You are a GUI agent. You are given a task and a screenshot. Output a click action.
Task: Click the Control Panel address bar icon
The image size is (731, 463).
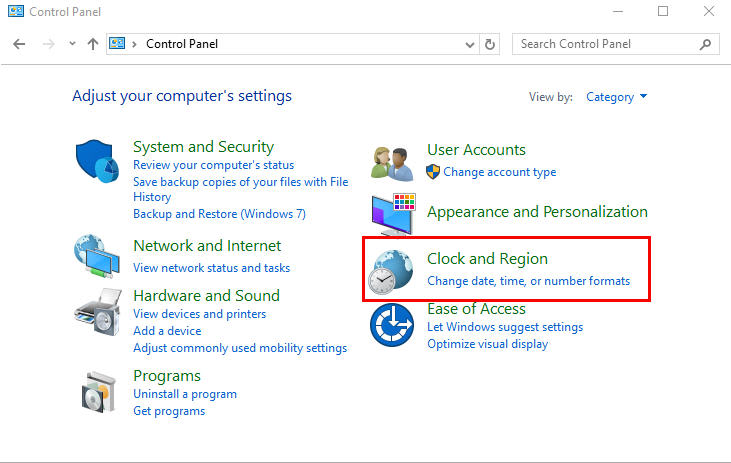[x=117, y=43]
